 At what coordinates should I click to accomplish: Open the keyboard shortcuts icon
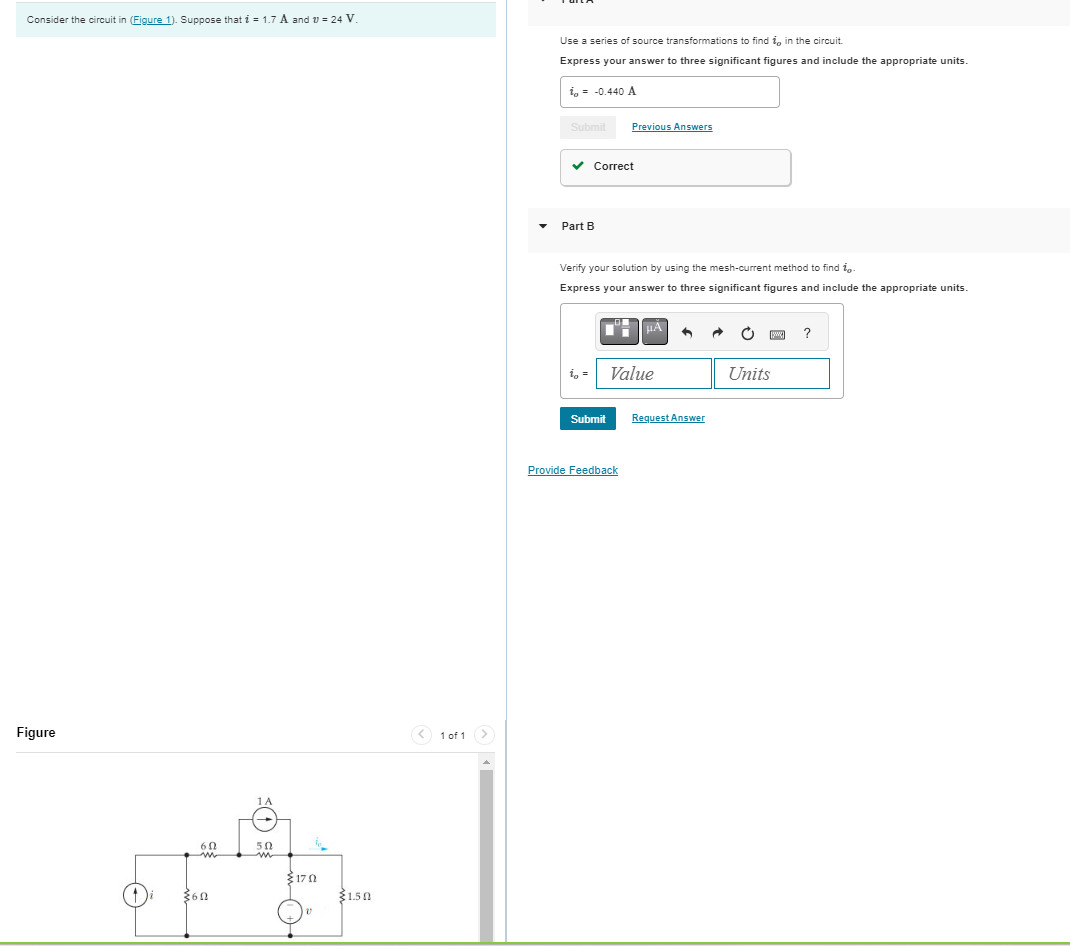[777, 332]
